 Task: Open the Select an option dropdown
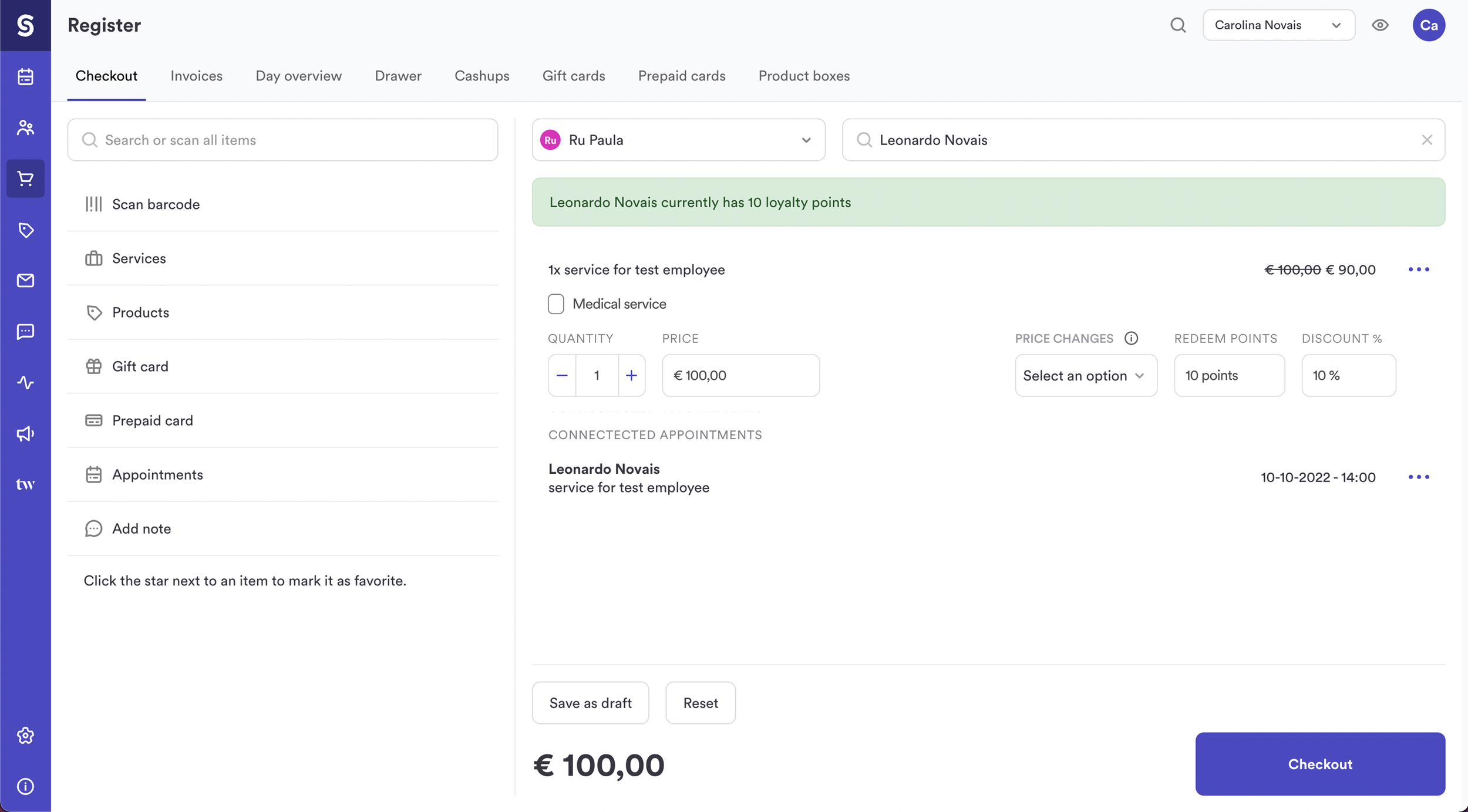click(1085, 375)
